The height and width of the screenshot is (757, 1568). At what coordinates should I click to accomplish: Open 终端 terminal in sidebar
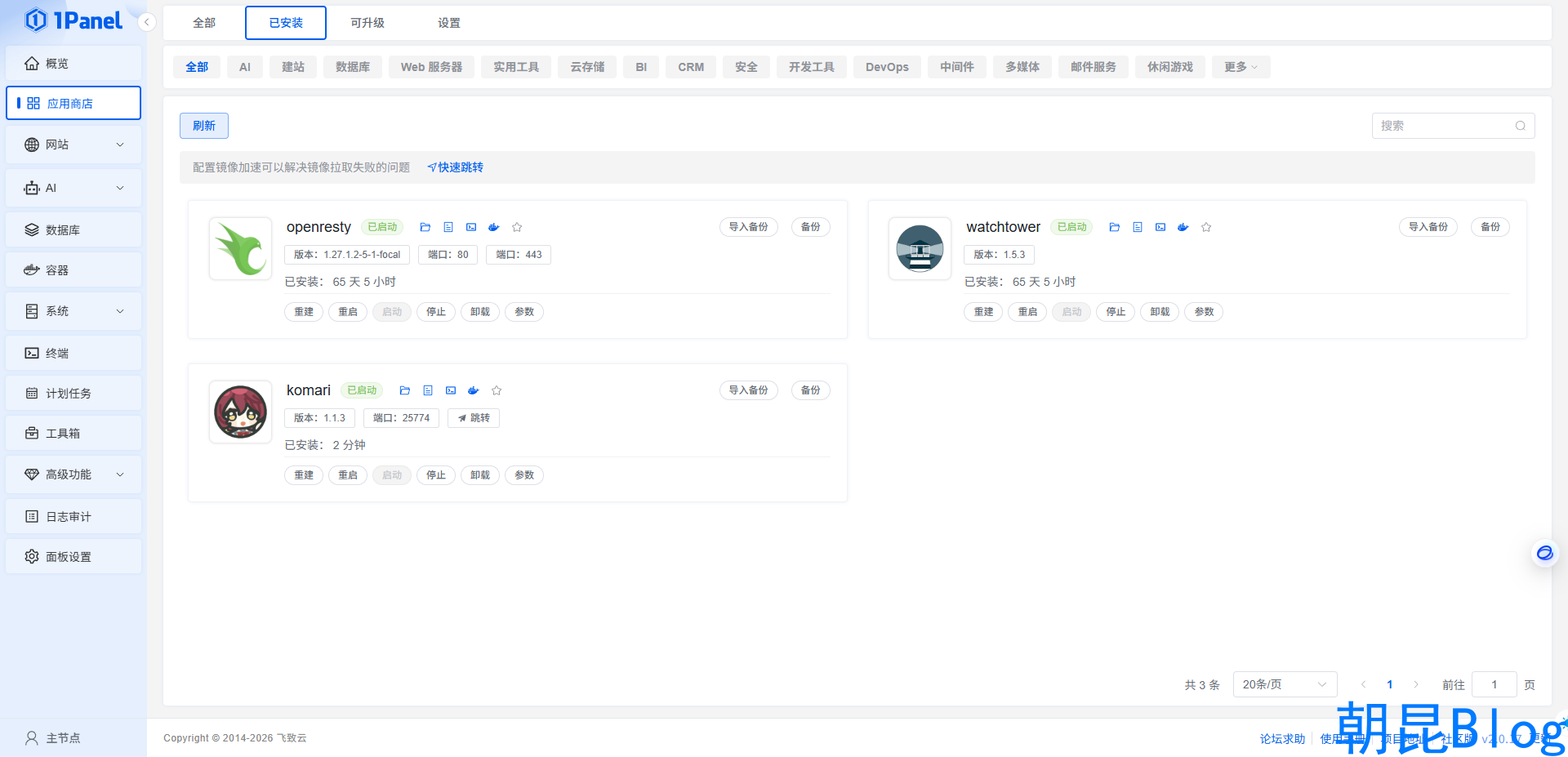pos(73,353)
